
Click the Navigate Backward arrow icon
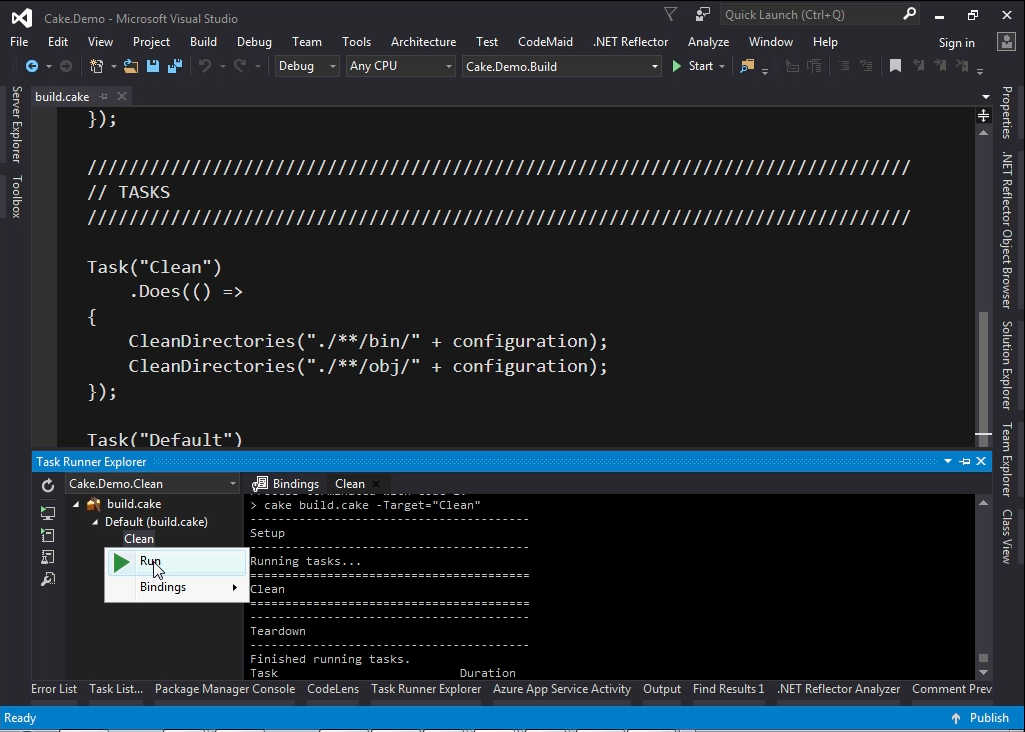click(x=31, y=66)
